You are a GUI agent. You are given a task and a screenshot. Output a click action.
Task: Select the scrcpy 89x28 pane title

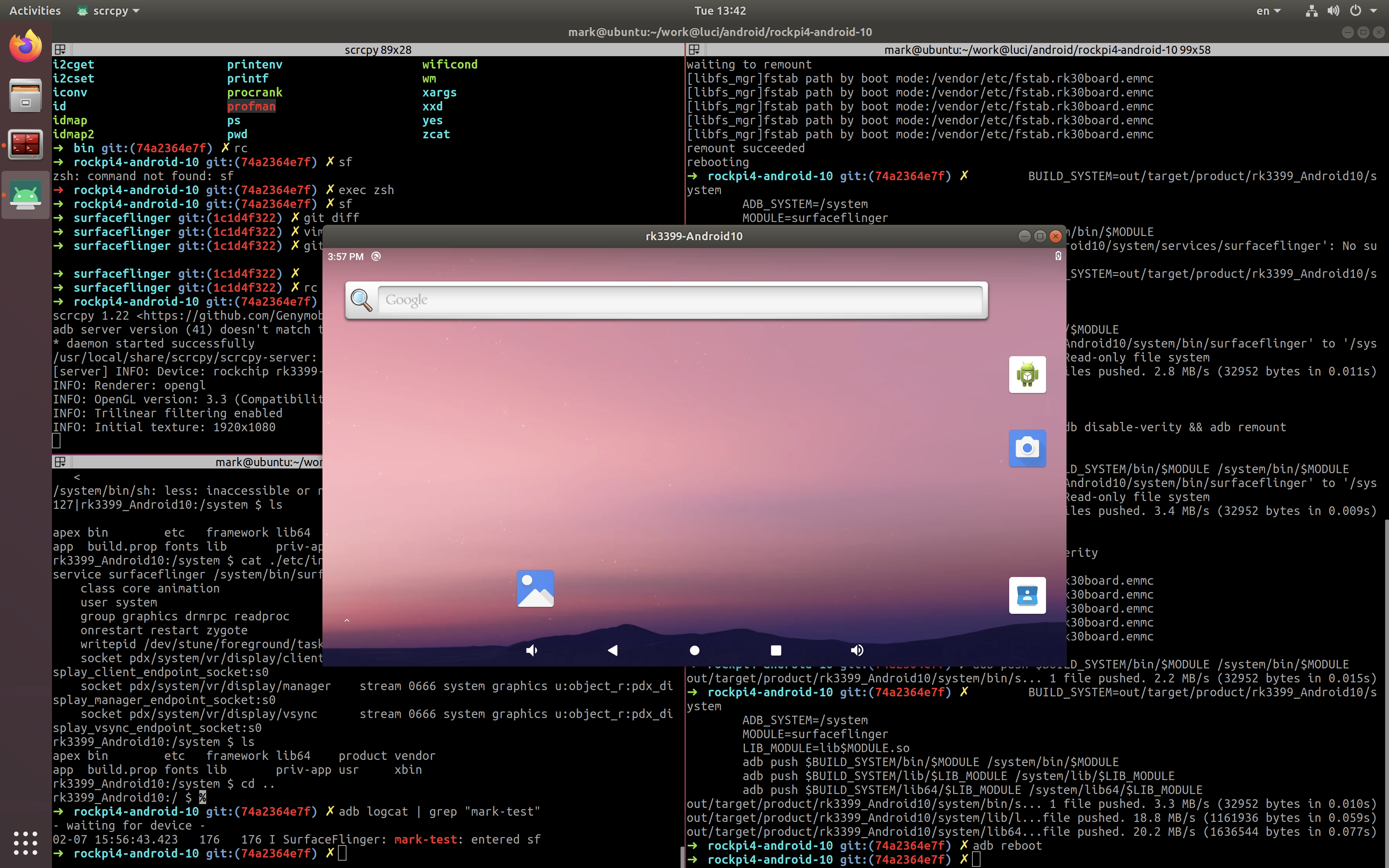(x=377, y=50)
